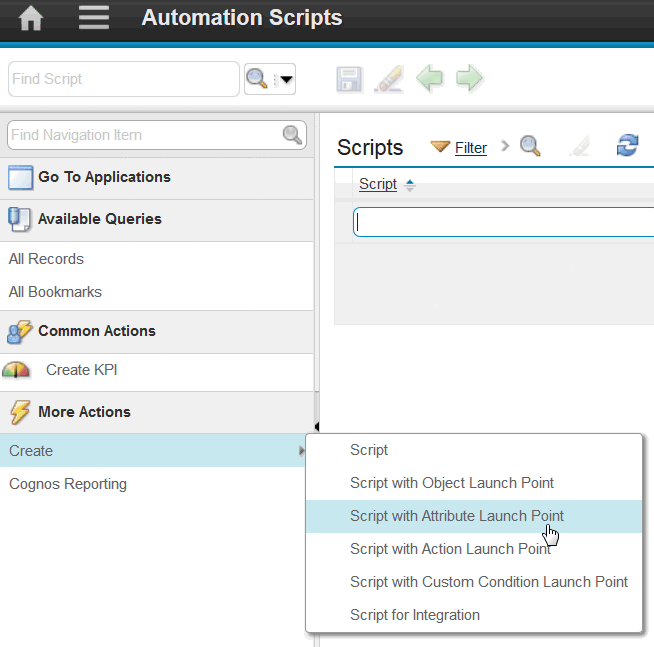Image resolution: width=654 pixels, height=647 pixels.
Task: Choose Script for Integration option
Action: tap(414, 615)
